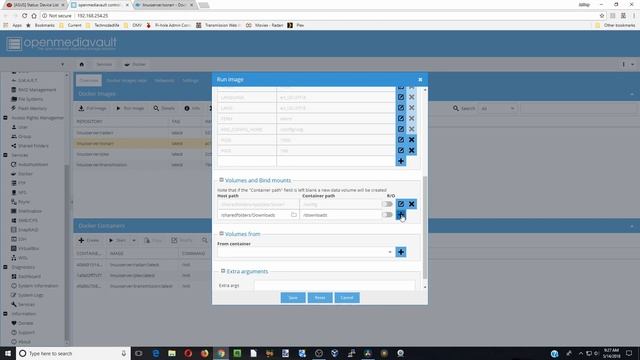Switch to the Overview tab
This screenshot has height=360, width=640.
pos(89,80)
